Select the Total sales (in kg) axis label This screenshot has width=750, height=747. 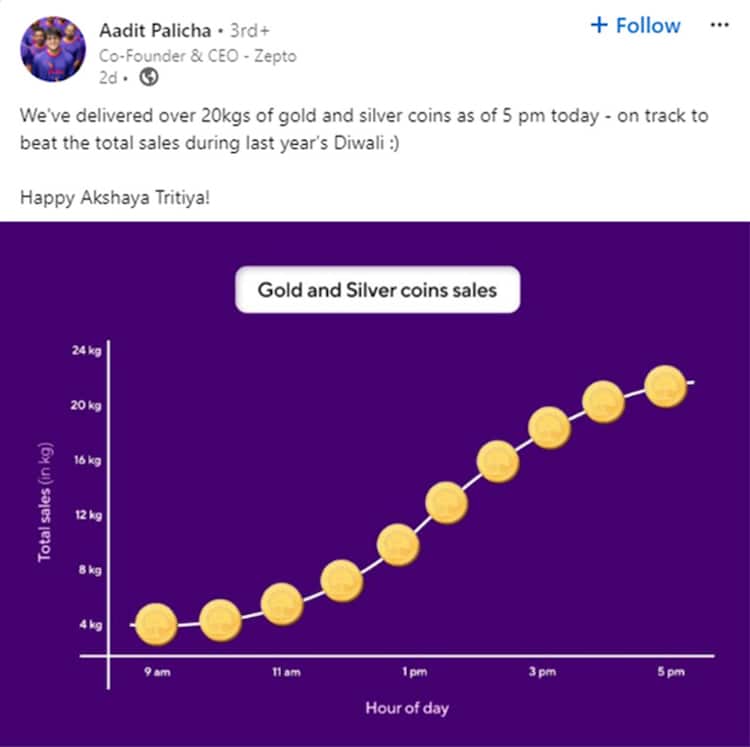pos(44,501)
